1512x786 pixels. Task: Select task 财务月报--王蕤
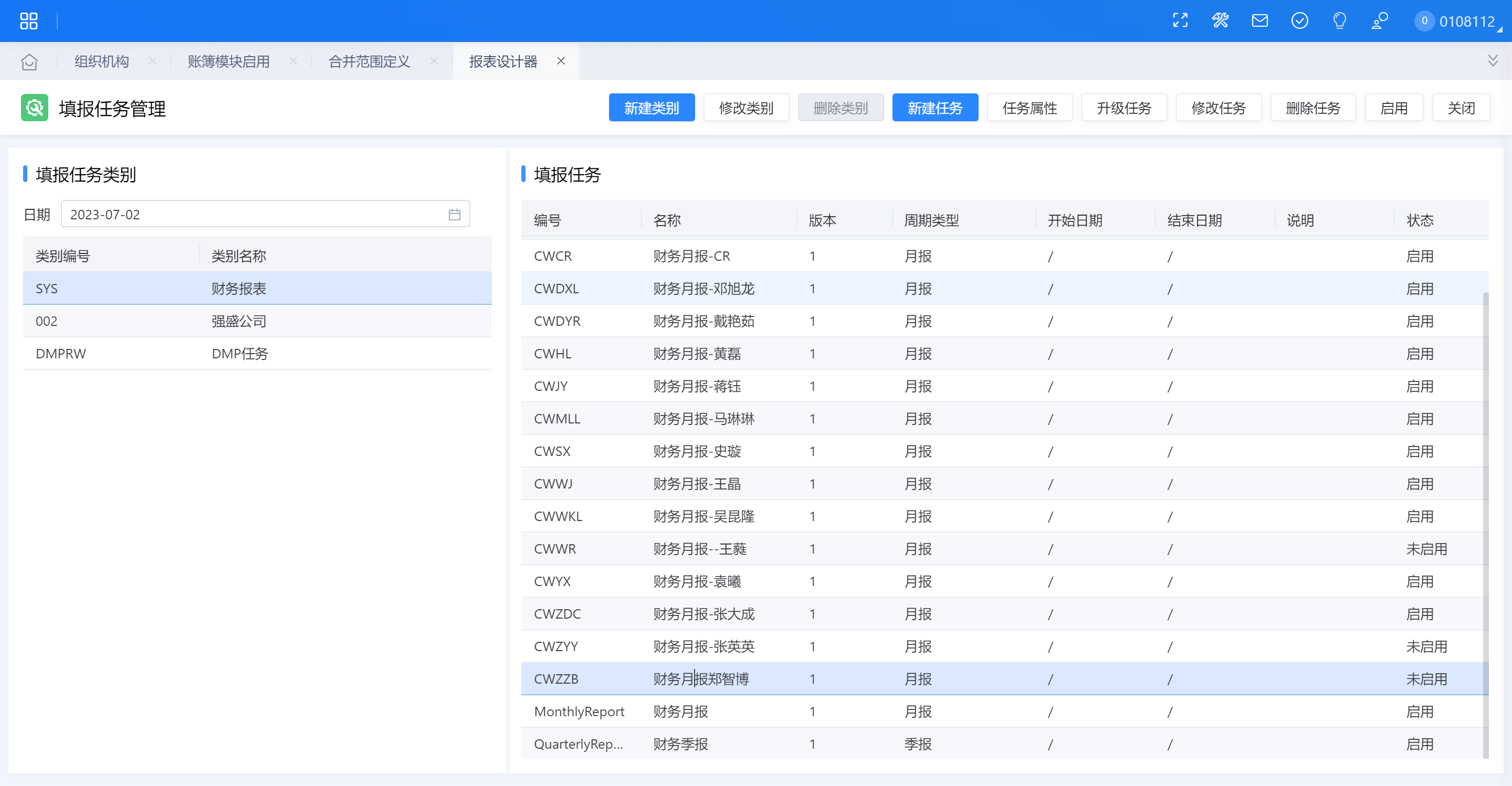pyautogui.click(x=1005, y=548)
